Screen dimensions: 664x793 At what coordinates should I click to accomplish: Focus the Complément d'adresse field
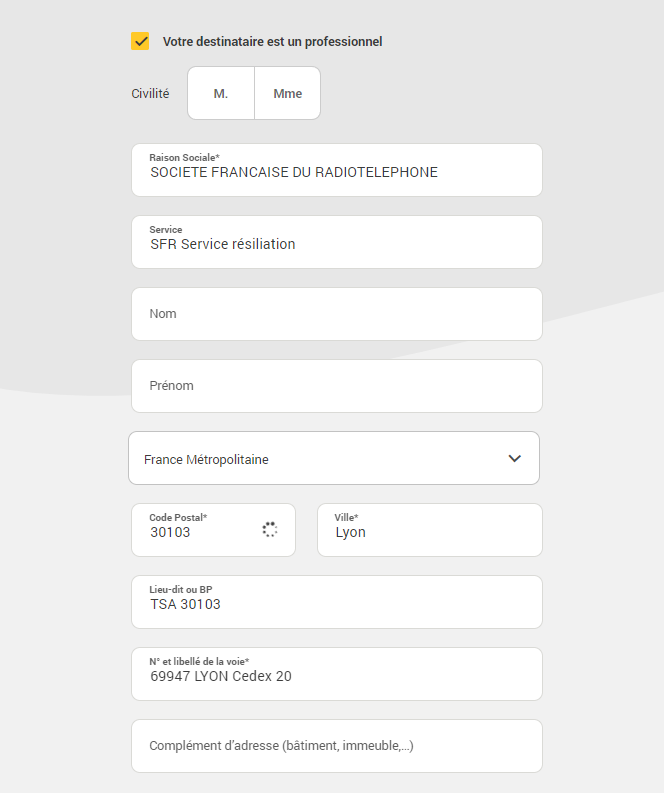[336, 746]
